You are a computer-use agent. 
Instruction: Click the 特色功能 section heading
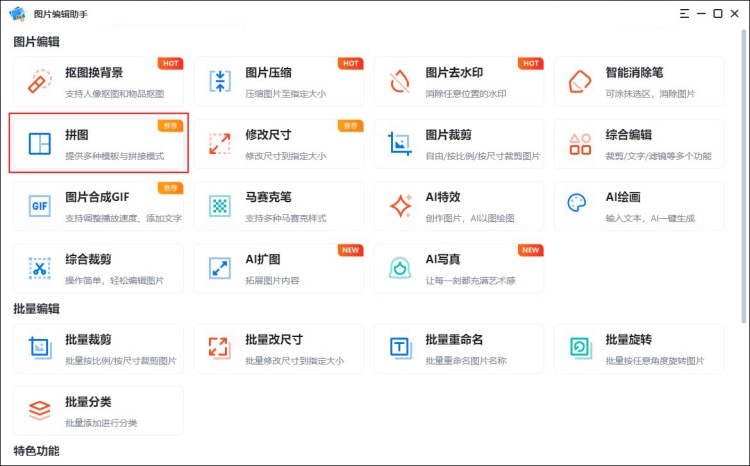pyautogui.click(x=36, y=451)
